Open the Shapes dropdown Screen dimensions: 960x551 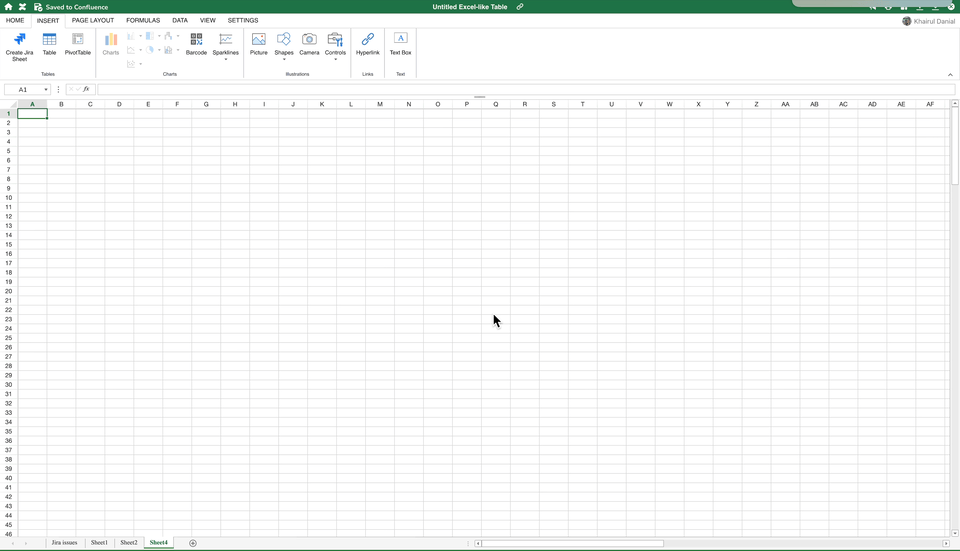pos(284,59)
